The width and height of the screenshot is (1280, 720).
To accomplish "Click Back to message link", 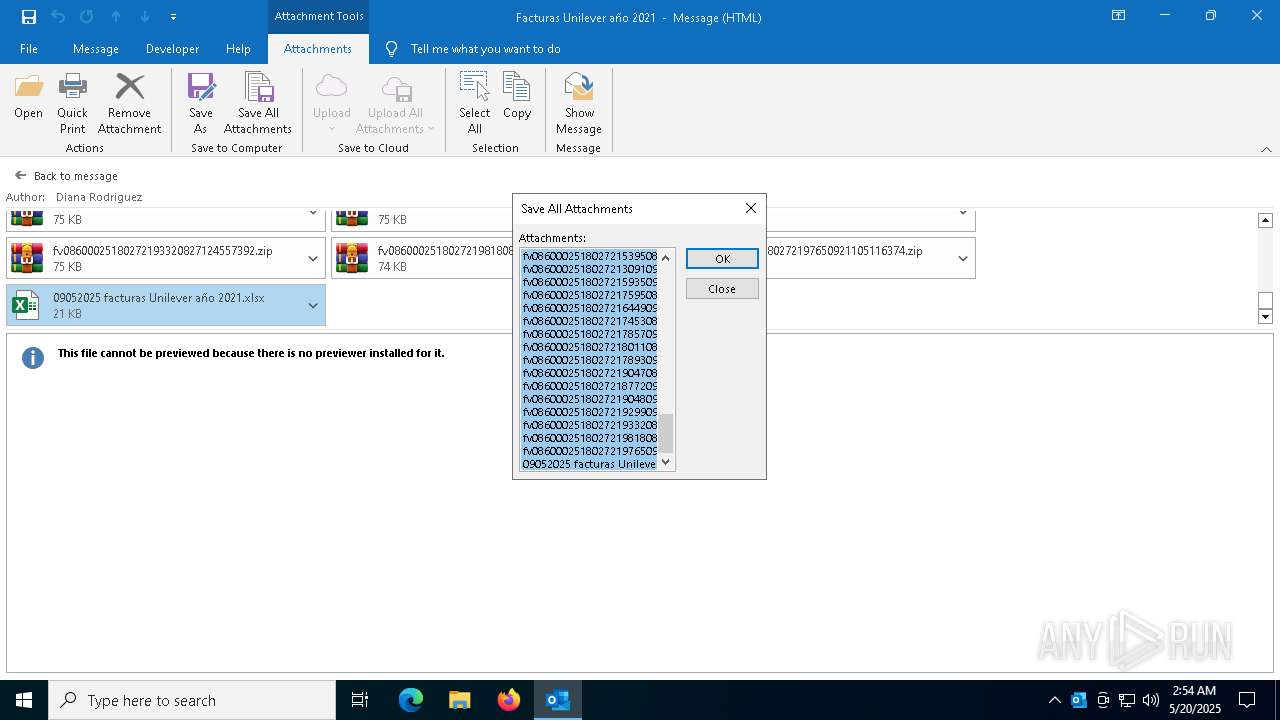I will 75,176.
